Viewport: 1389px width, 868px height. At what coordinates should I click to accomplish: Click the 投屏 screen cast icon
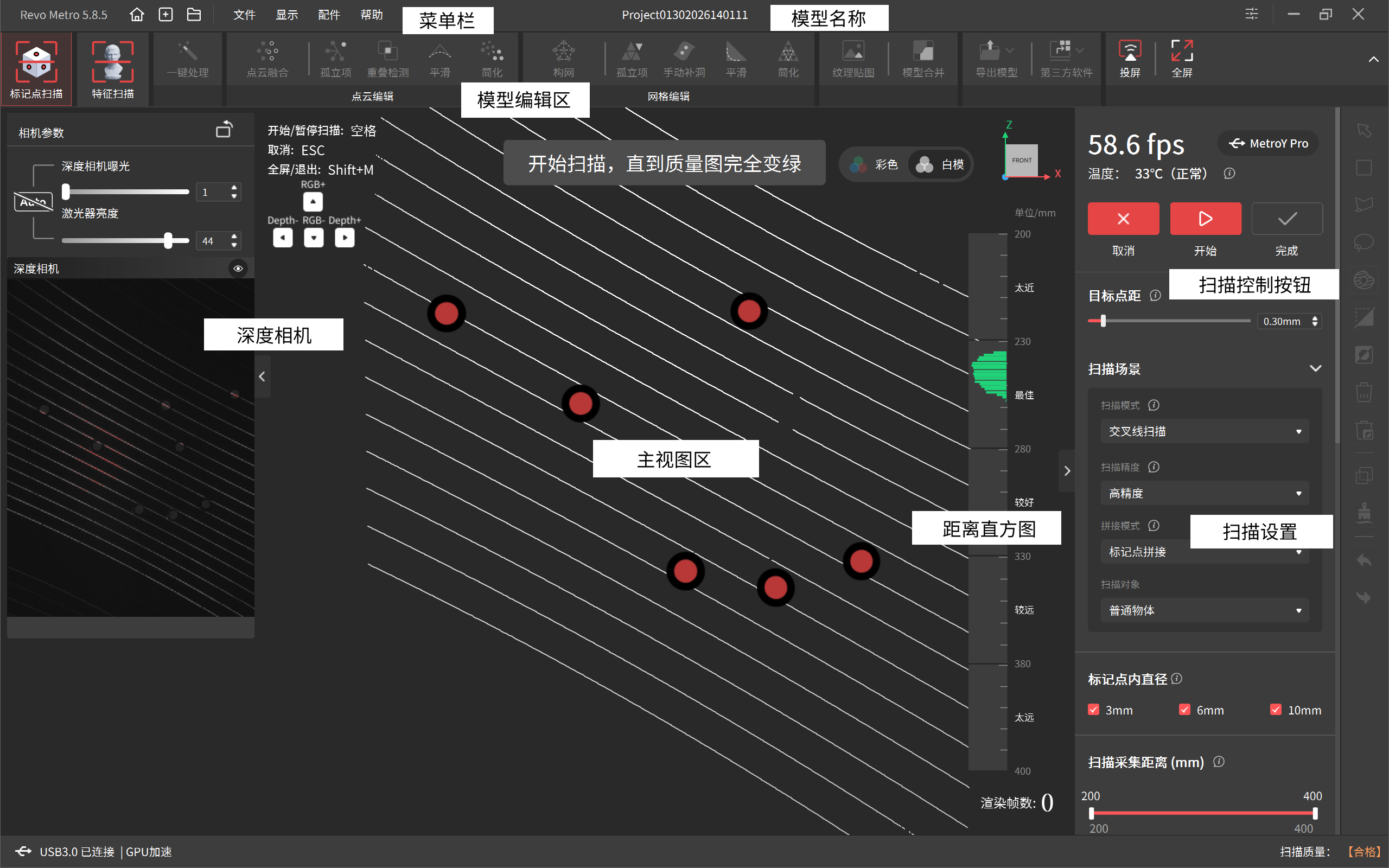tap(1130, 58)
